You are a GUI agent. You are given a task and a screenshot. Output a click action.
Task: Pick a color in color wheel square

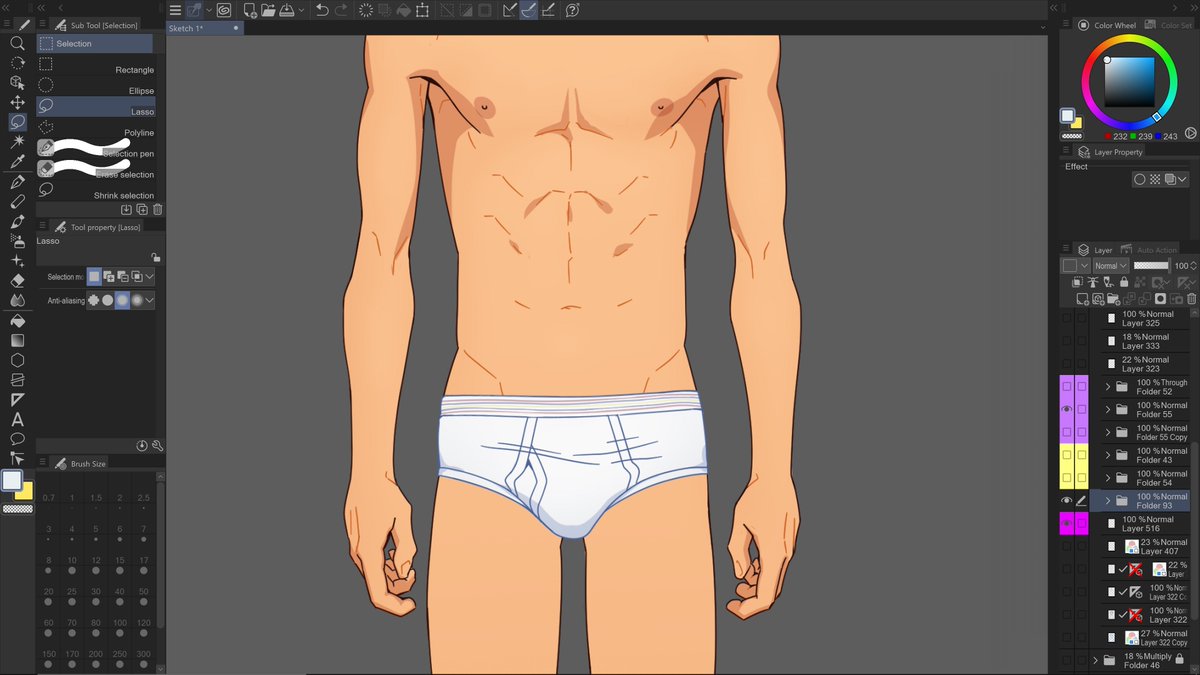tap(1129, 81)
